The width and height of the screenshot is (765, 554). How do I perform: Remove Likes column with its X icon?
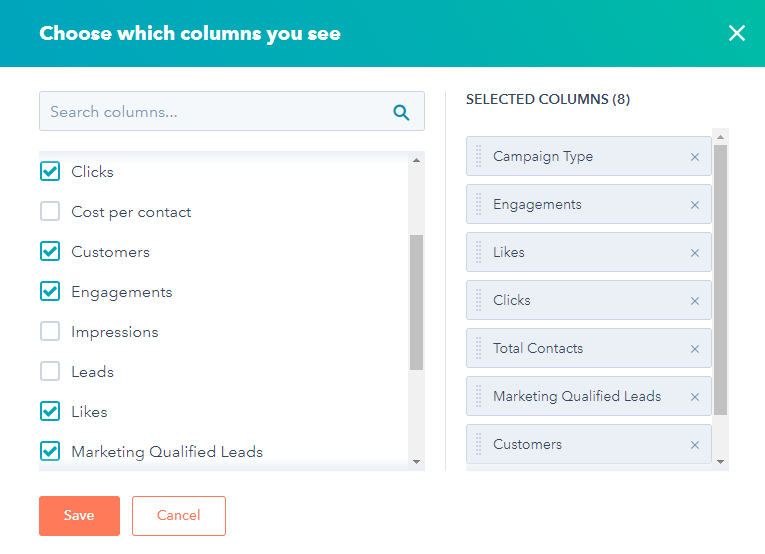pyautogui.click(x=695, y=253)
